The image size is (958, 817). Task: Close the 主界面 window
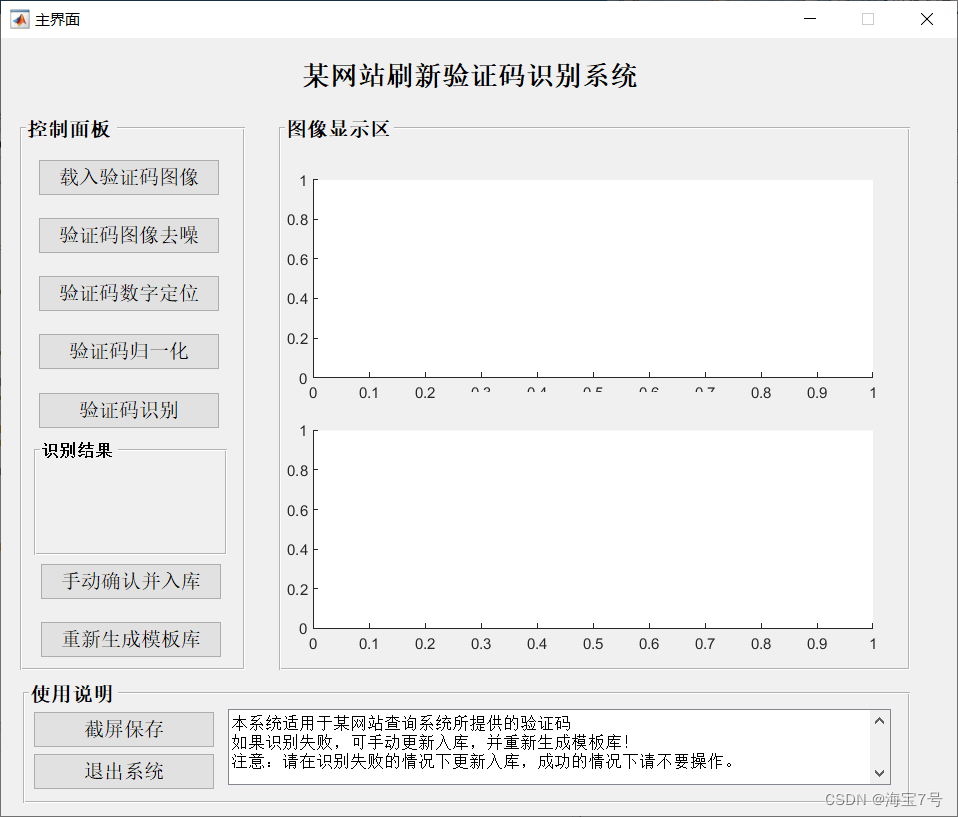pyautogui.click(x=927, y=19)
